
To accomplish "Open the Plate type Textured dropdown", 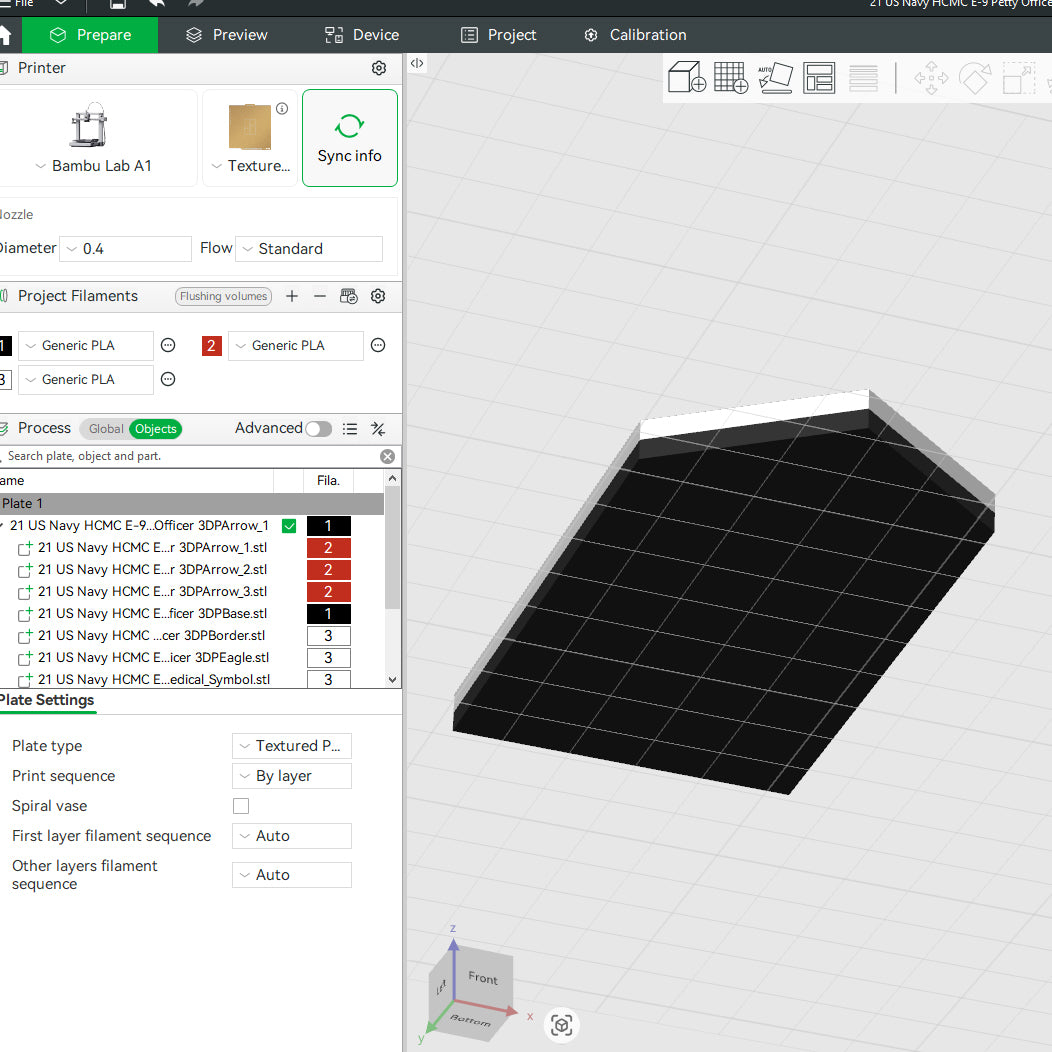I will (x=292, y=746).
